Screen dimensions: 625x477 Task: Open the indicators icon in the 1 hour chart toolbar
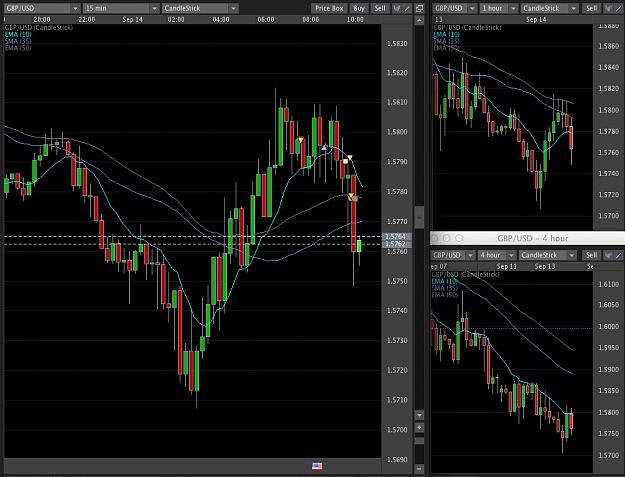pos(608,8)
